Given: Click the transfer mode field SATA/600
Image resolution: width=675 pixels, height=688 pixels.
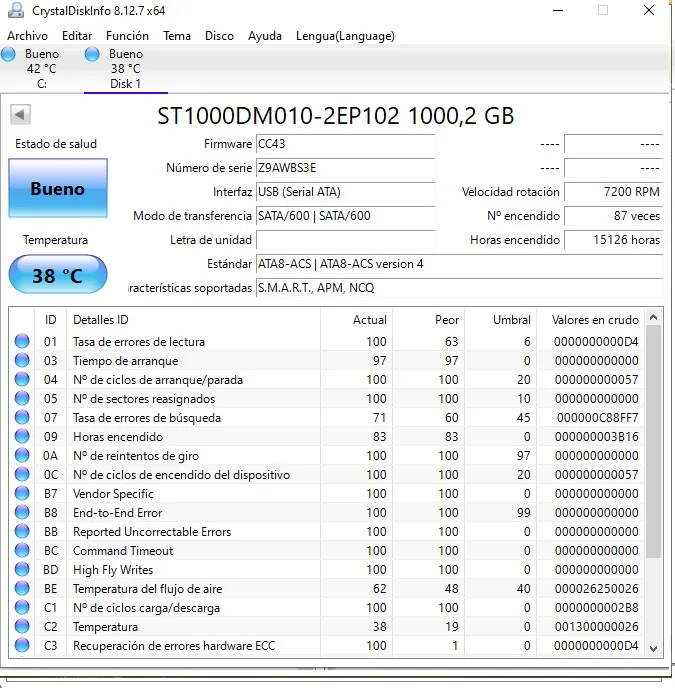Looking at the screenshot, I should (x=345, y=216).
